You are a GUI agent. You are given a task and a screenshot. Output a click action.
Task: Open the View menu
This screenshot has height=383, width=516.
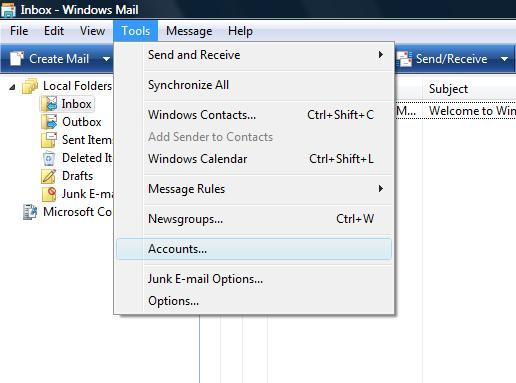coord(92,31)
